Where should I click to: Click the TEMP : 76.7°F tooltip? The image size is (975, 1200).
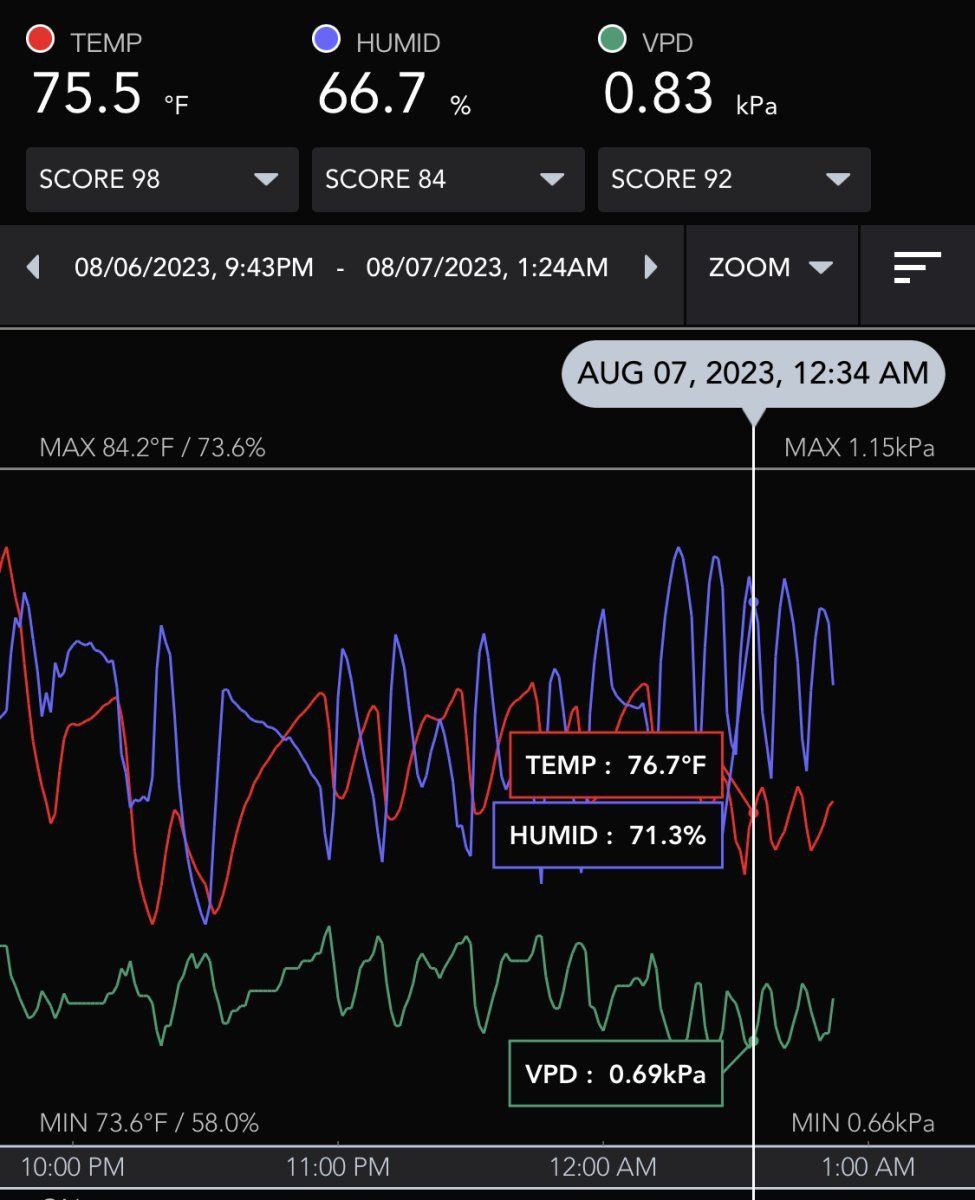click(x=616, y=766)
